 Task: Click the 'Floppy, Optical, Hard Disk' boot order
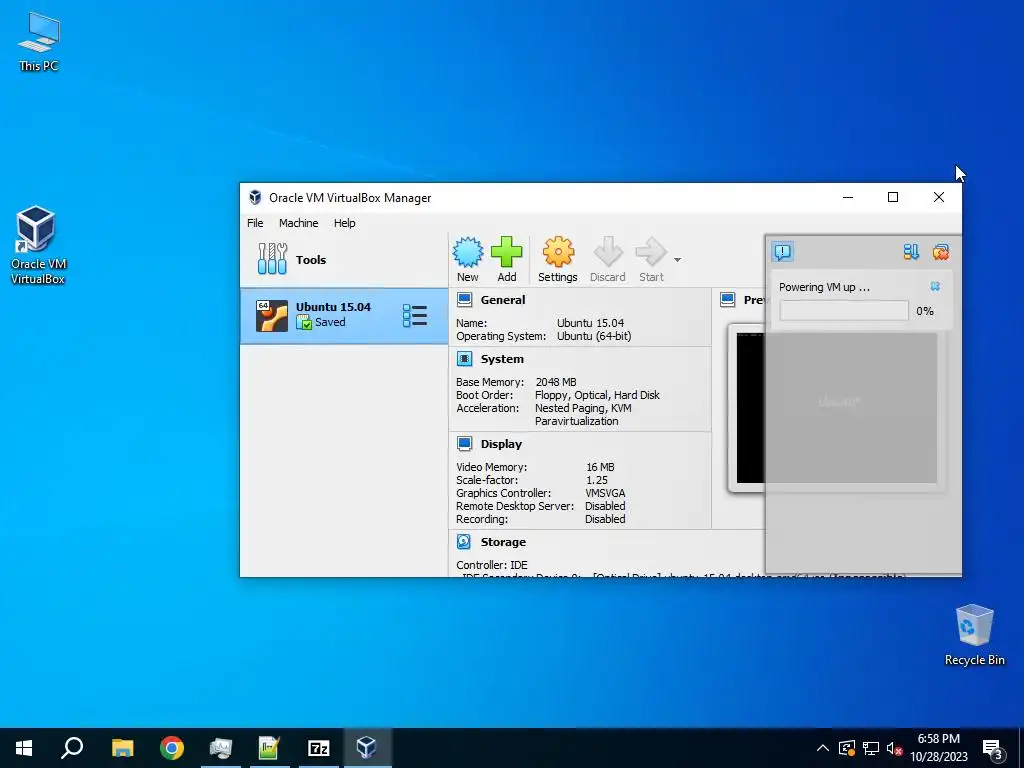597,395
